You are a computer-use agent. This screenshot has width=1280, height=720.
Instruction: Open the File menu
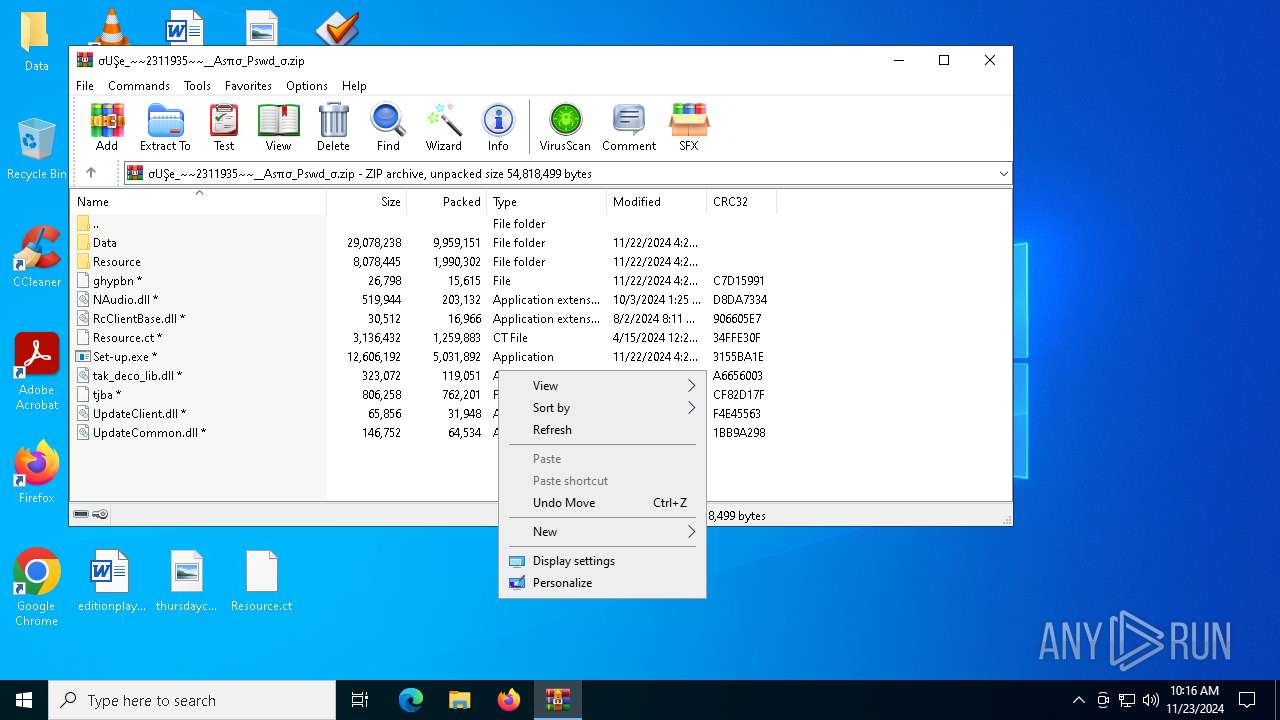tap(85, 86)
